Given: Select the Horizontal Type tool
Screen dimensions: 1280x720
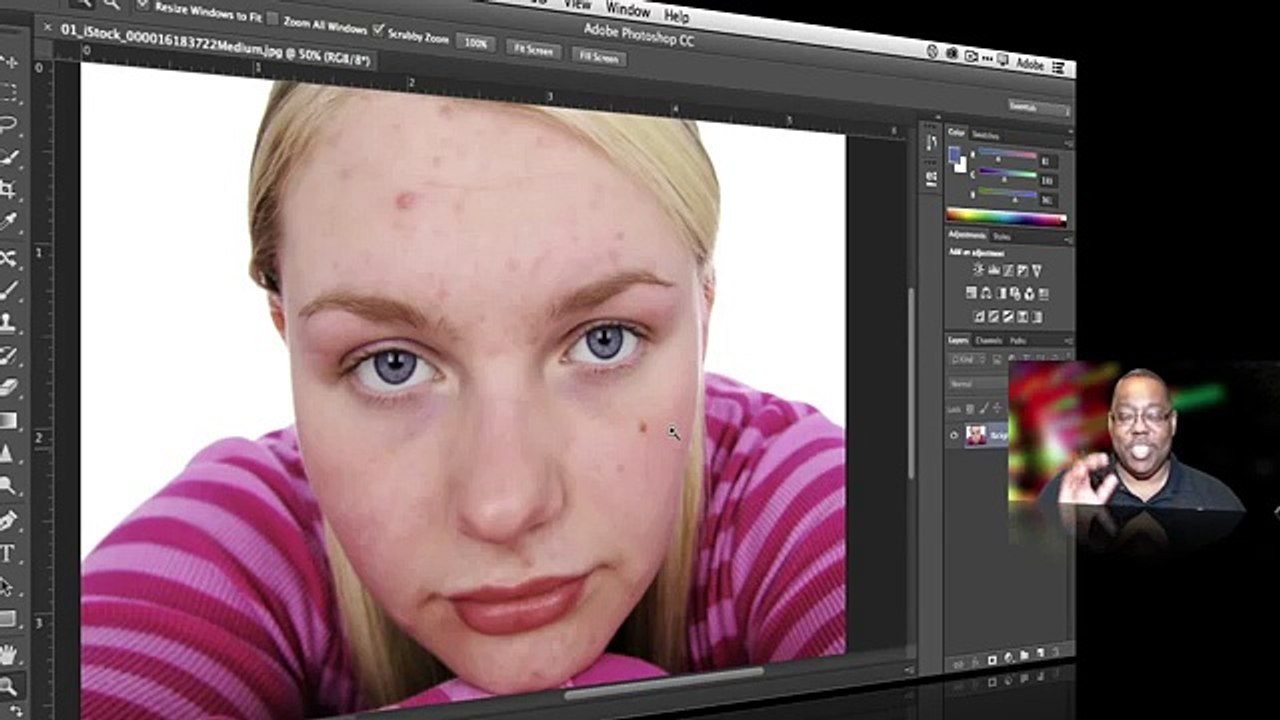Looking at the screenshot, I should pos(9,553).
